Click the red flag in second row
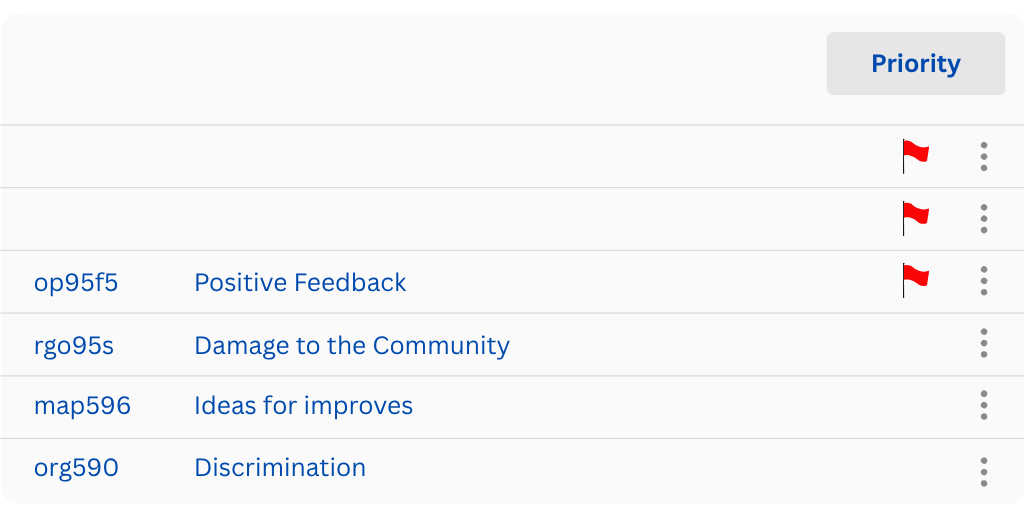1024x510 pixels. click(x=915, y=218)
